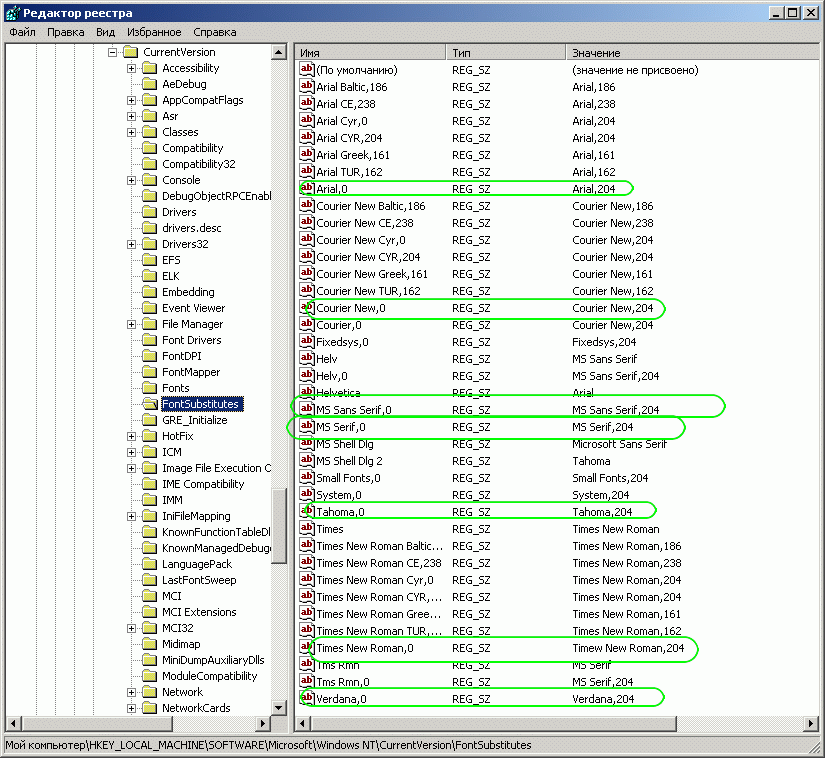This screenshot has height=758, width=825.
Task: Open the Файл menu
Action: click(x=22, y=32)
